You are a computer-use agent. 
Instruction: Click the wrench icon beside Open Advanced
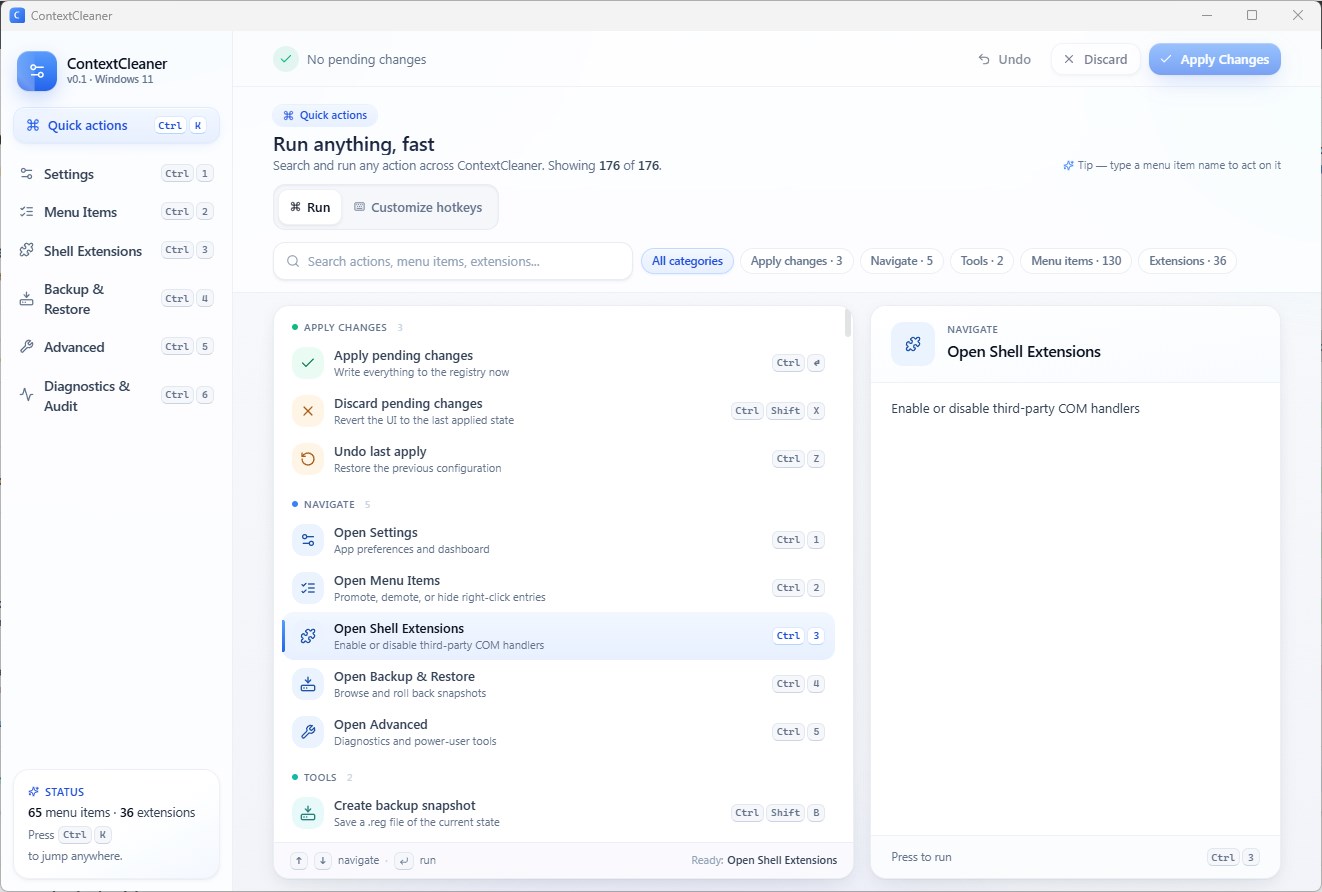click(308, 732)
